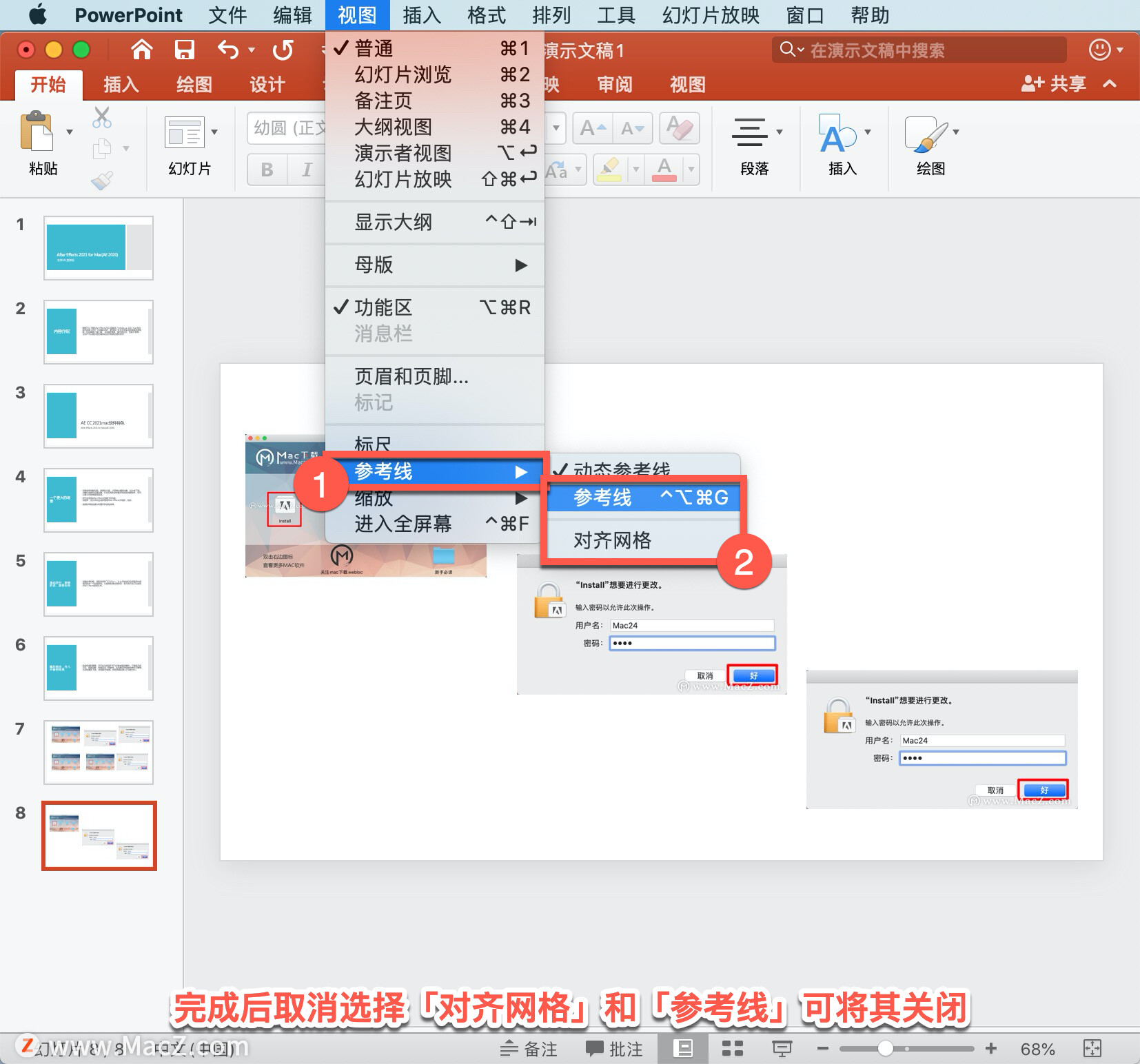
Task: Open Paste options dropdown arrow
Action: click(69, 132)
